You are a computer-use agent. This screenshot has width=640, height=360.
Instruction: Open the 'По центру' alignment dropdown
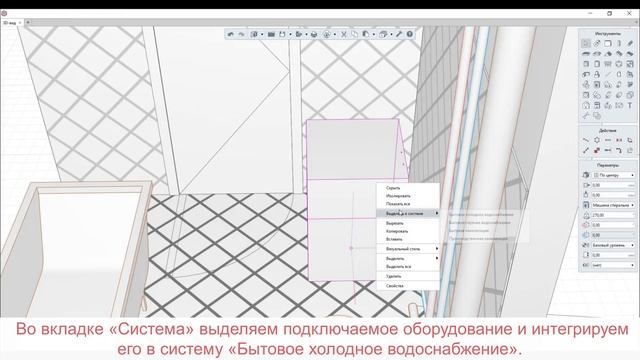point(613,175)
